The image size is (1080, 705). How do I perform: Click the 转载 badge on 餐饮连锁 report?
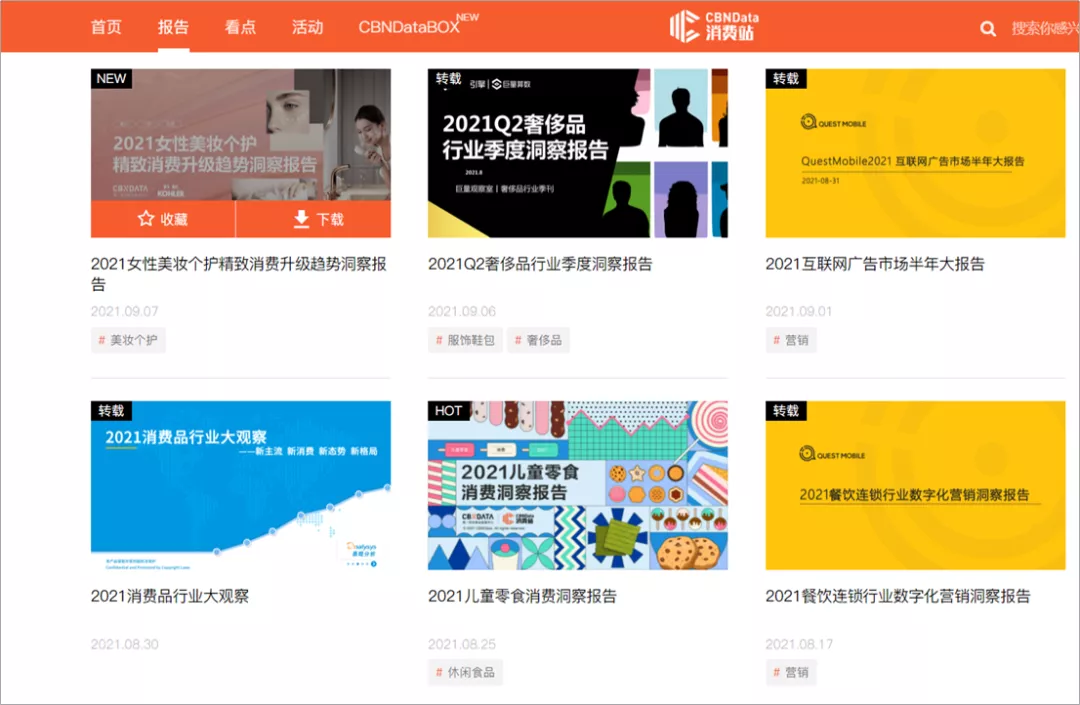(786, 411)
